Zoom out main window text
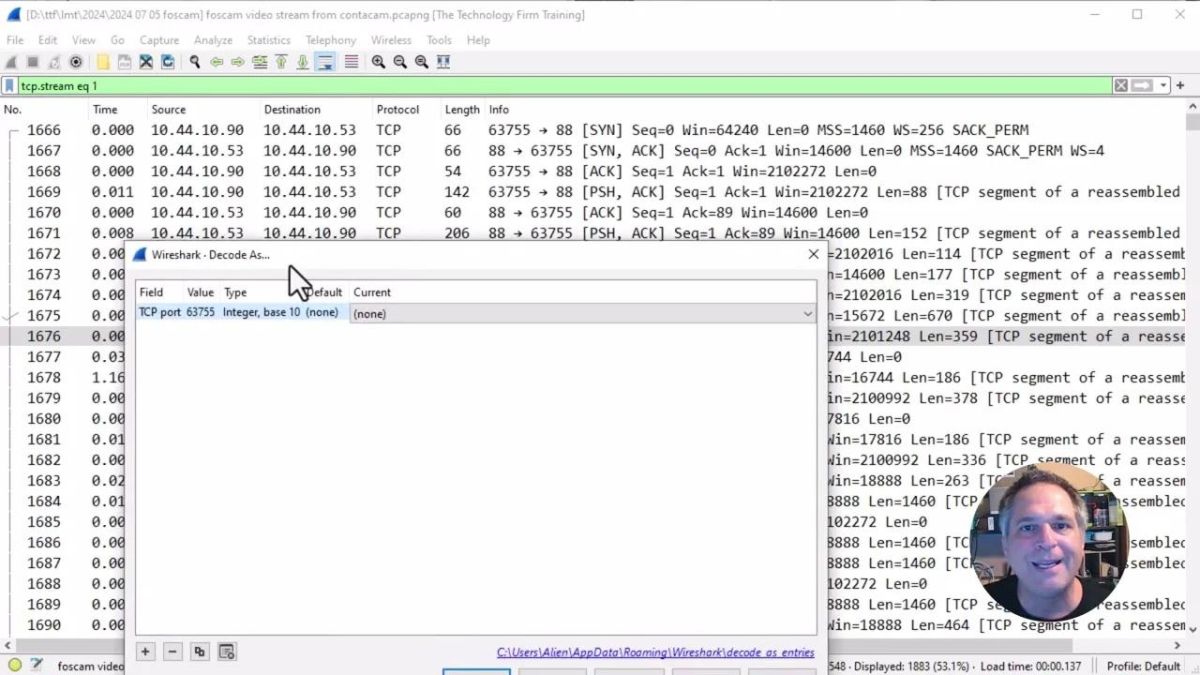Viewport: 1200px width, 675px height. tap(400, 62)
